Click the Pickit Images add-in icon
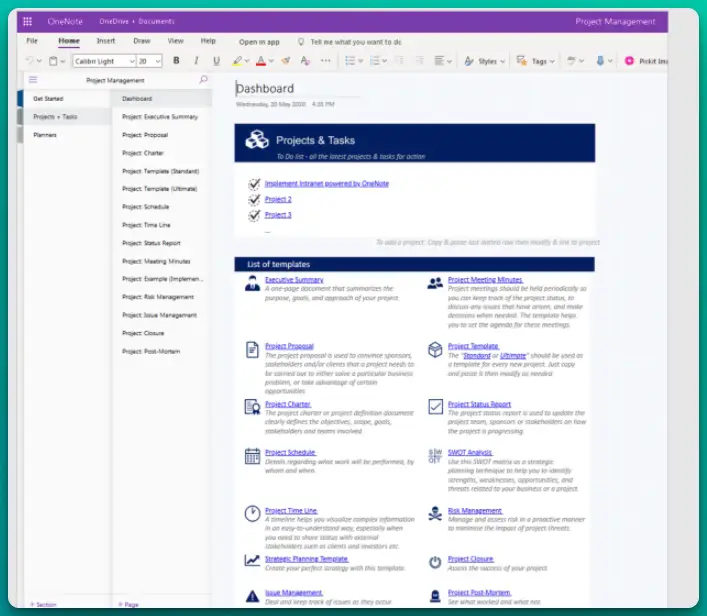 tap(629, 61)
